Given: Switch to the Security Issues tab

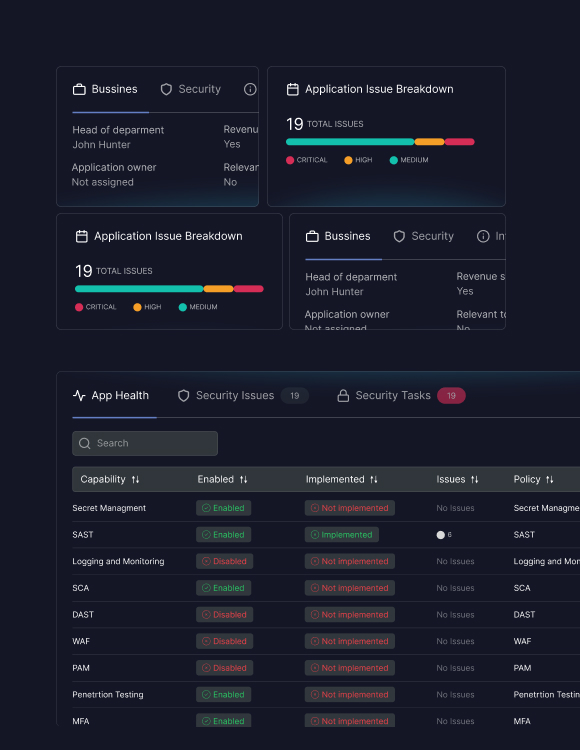Looking at the screenshot, I should (243, 396).
